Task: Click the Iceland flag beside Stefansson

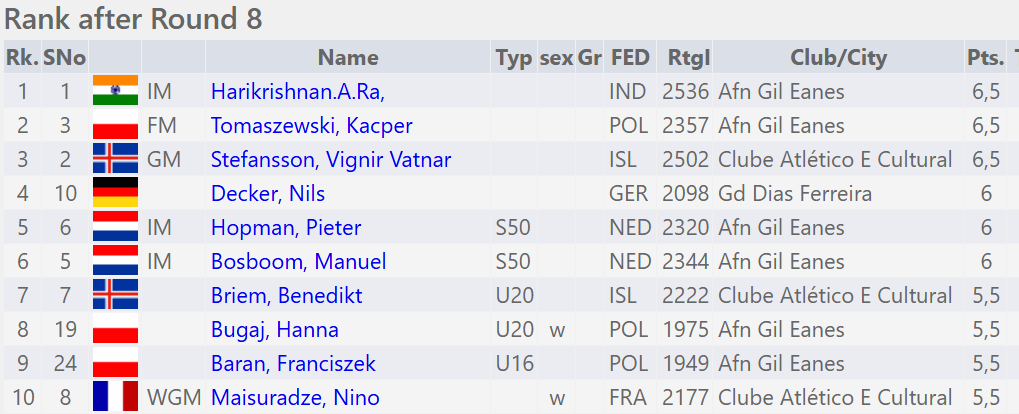Action: pos(115,159)
